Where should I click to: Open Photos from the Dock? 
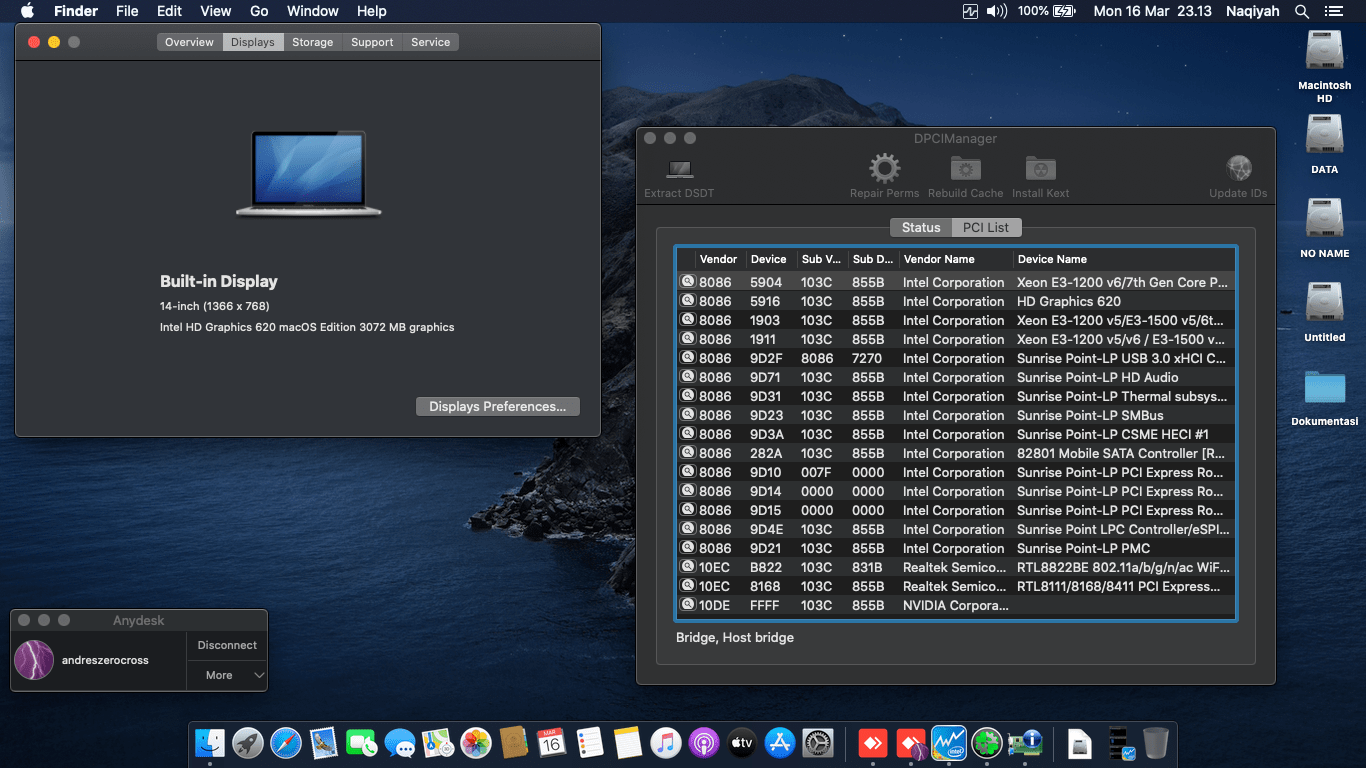(x=476, y=742)
